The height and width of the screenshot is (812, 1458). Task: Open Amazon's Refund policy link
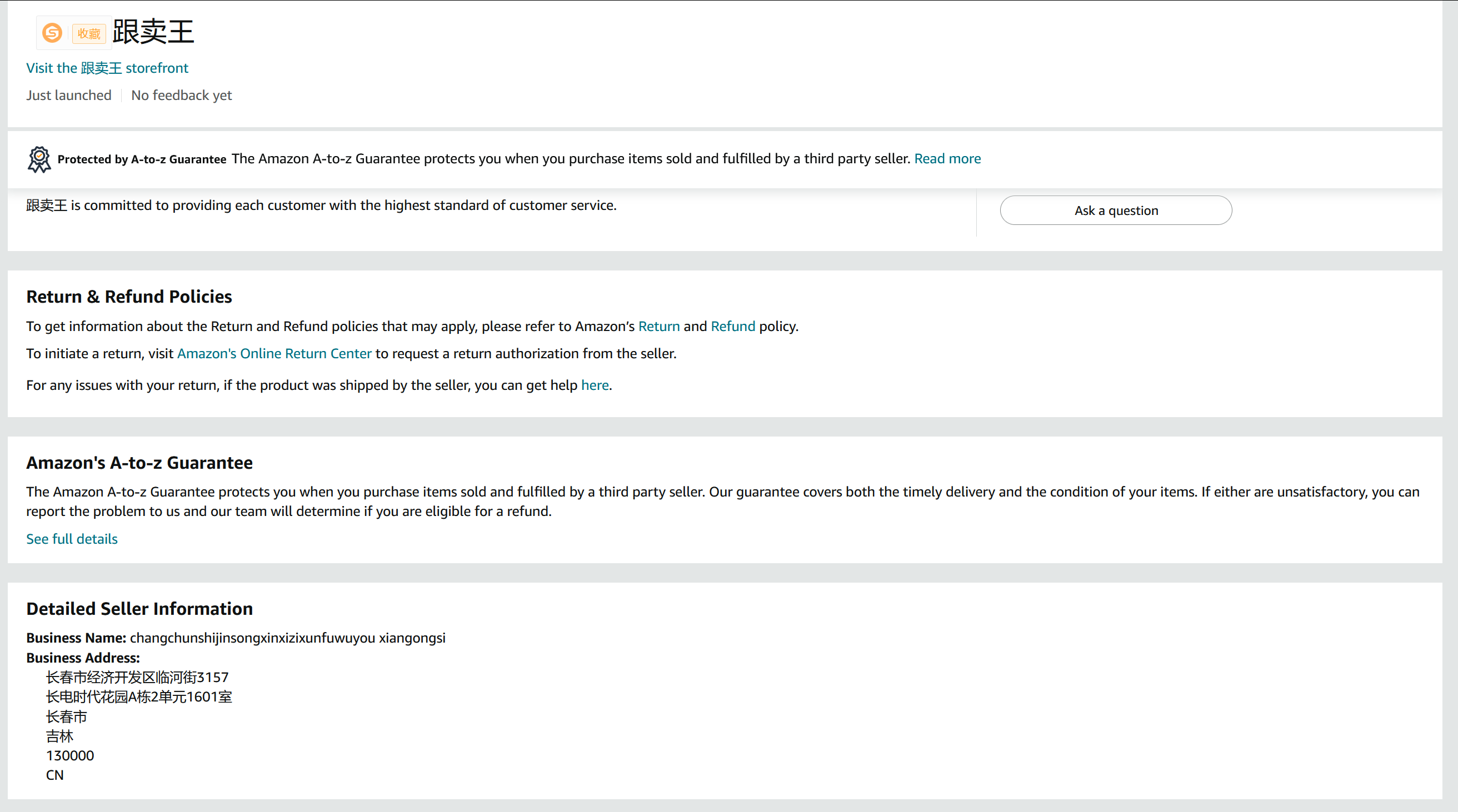[732, 326]
